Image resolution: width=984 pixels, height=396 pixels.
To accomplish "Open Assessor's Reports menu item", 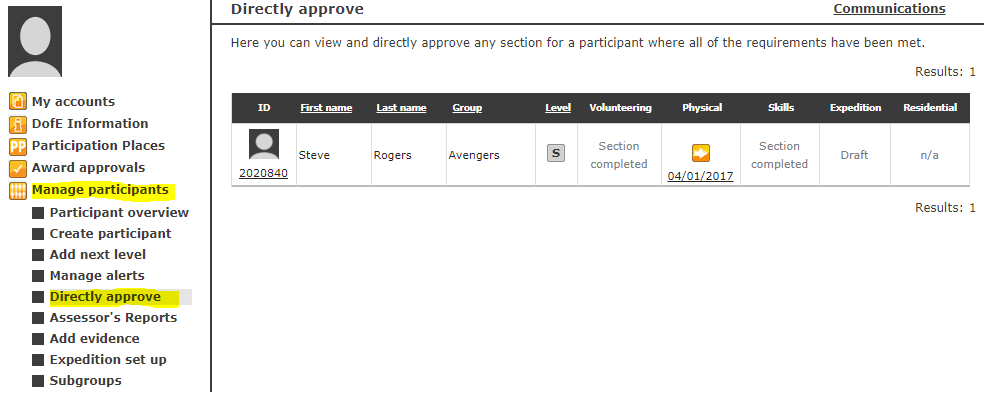I will click(114, 318).
